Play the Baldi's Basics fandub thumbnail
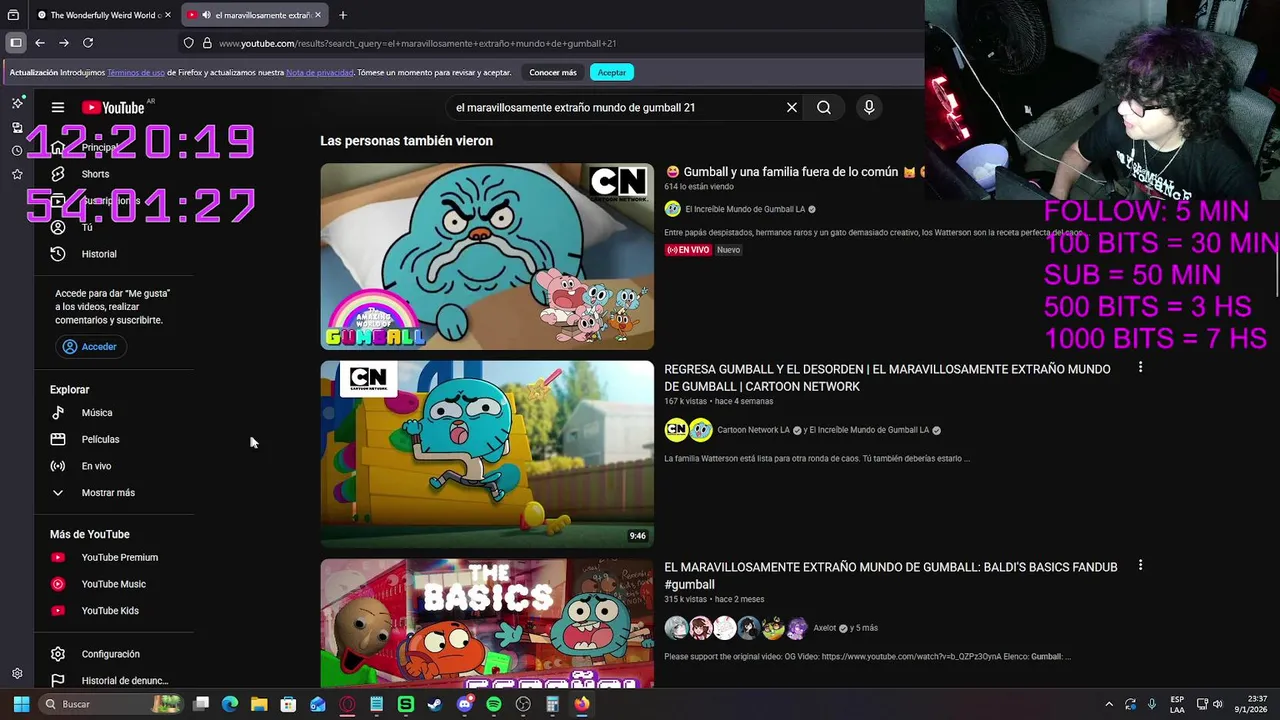The height and width of the screenshot is (720, 1280). point(487,623)
